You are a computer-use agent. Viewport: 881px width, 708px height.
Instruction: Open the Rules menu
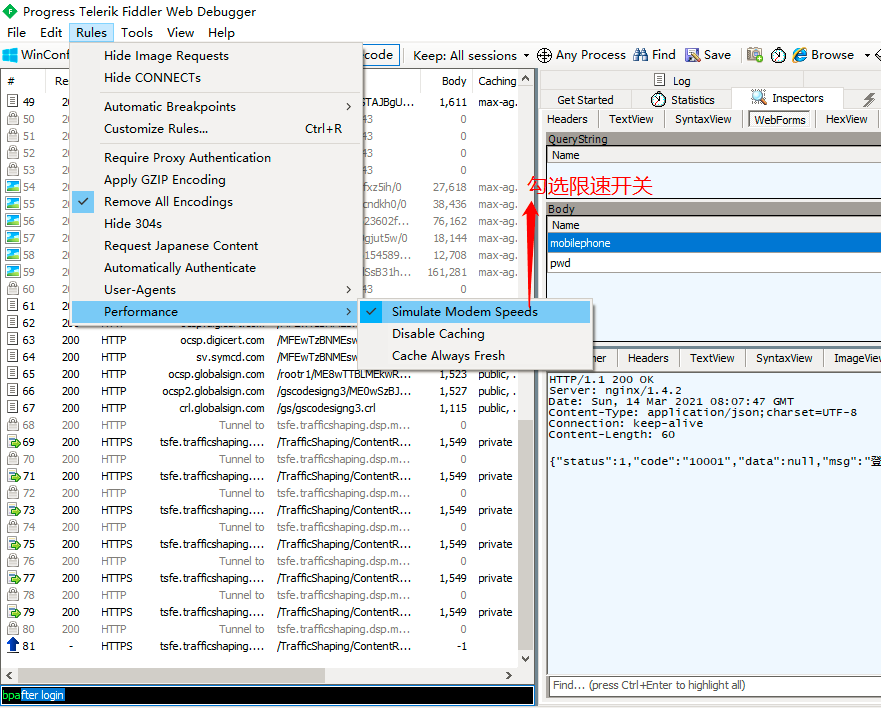[92, 33]
